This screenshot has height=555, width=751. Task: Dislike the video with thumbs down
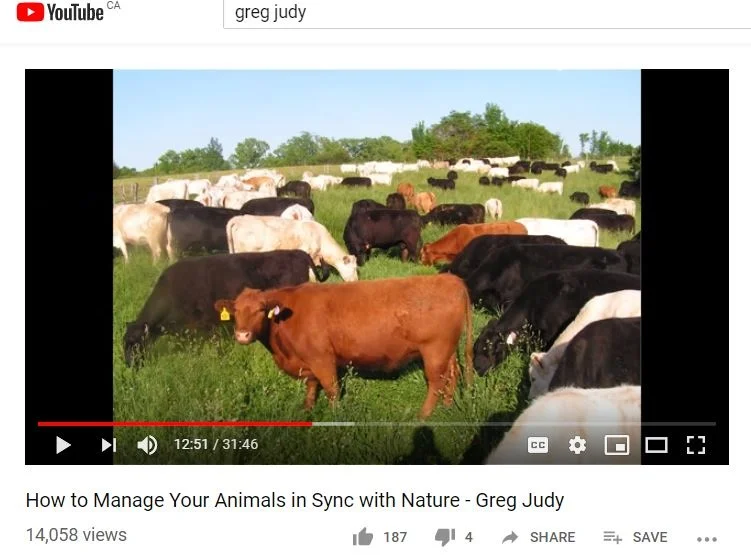tap(445, 537)
